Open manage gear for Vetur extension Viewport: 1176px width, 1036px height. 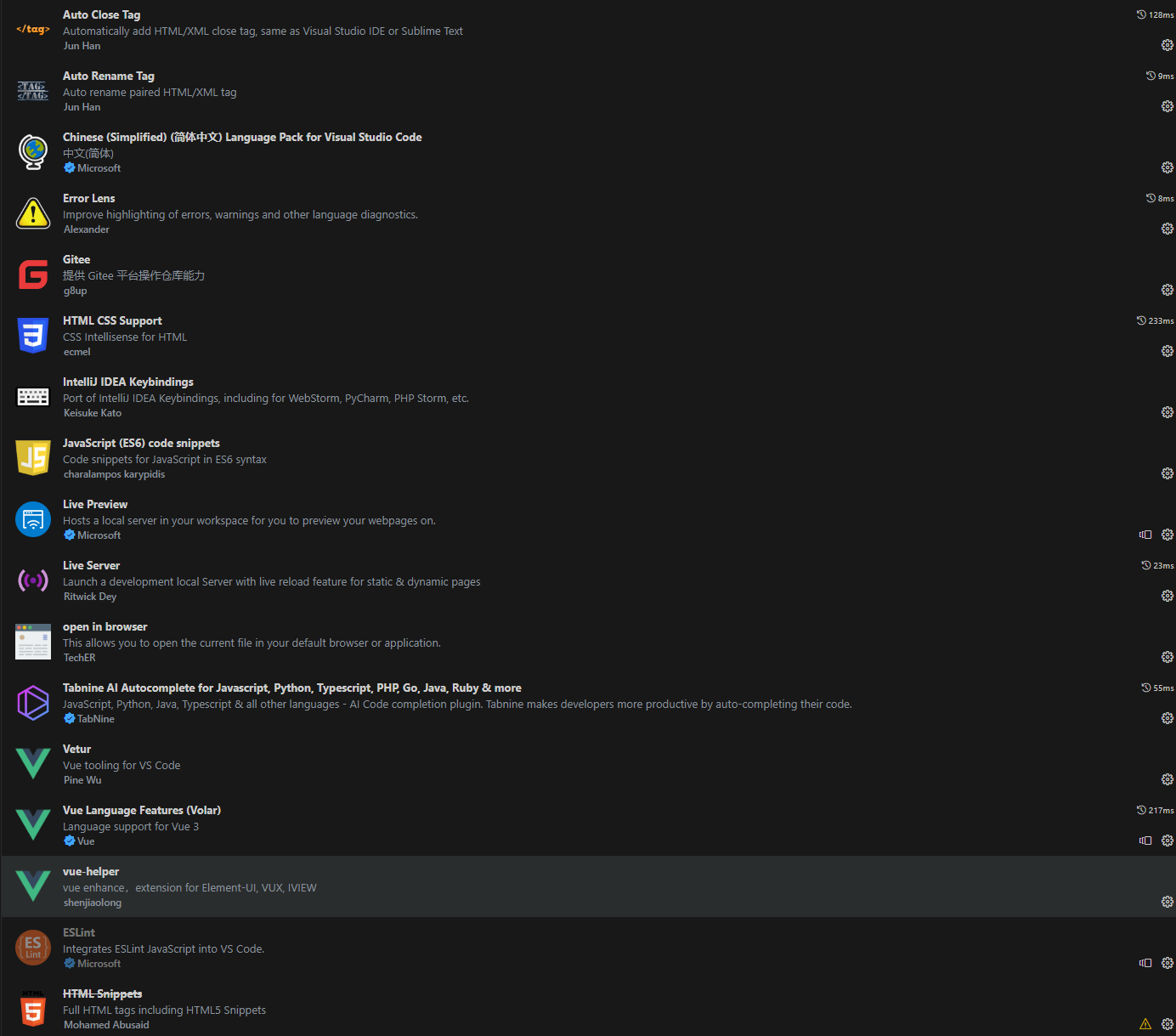1168,779
